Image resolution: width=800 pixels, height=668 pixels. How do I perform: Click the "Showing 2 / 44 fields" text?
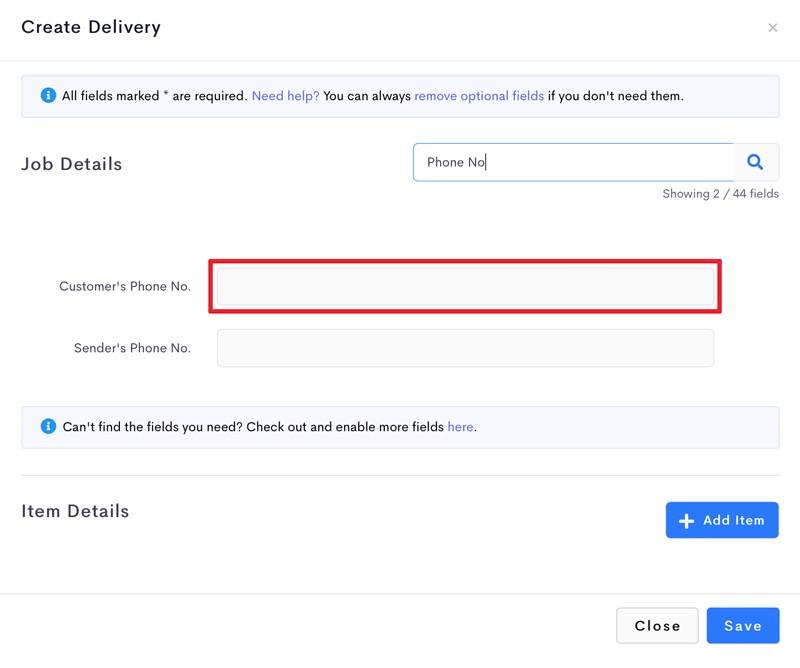coord(720,194)
